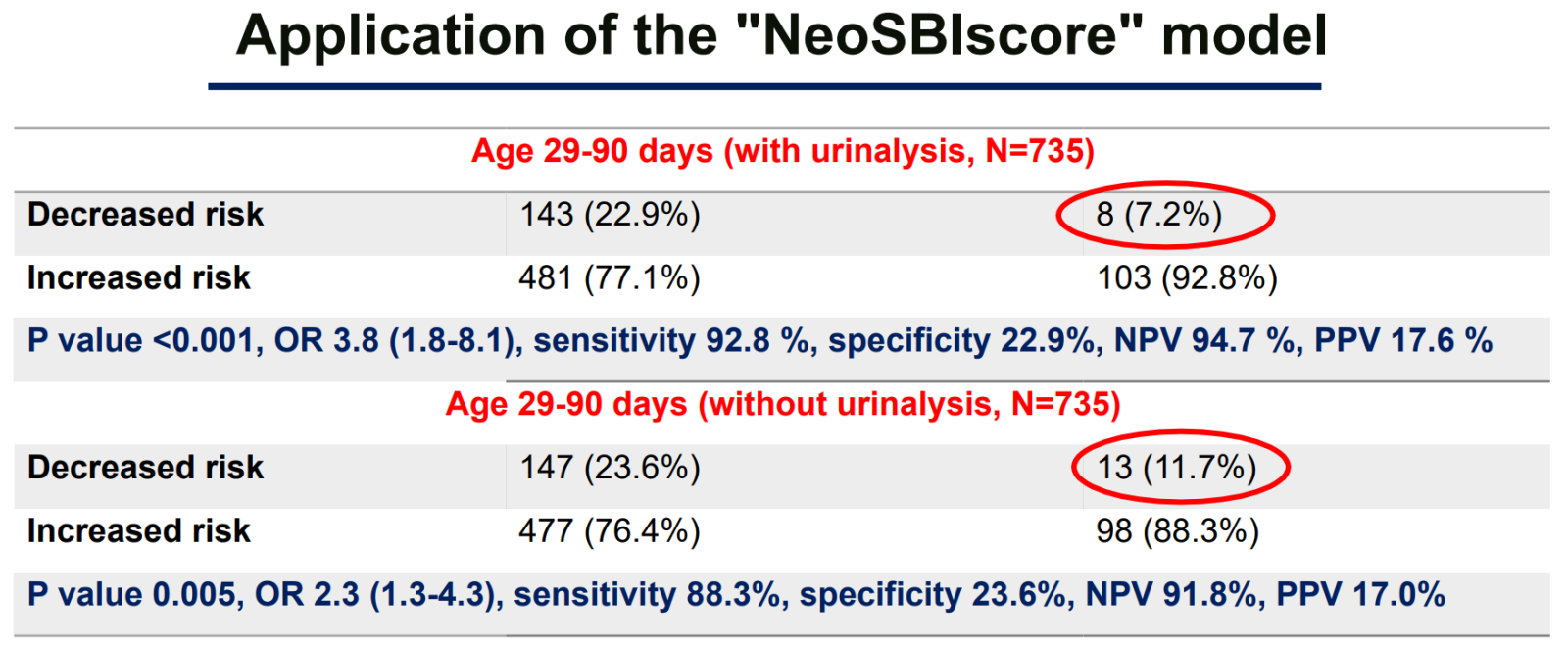Click the "sensitivity 92.8 %" text
Viewport: 1568px width, 652px height.
click(672, 341)
